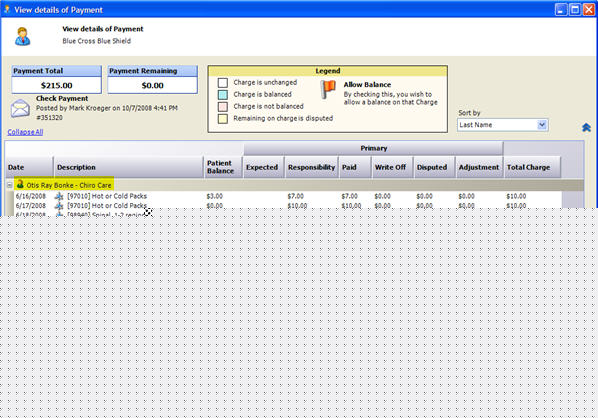The image size is (598, 418).
Task: Click the Allow Balance label
Action: pos(367,85)
